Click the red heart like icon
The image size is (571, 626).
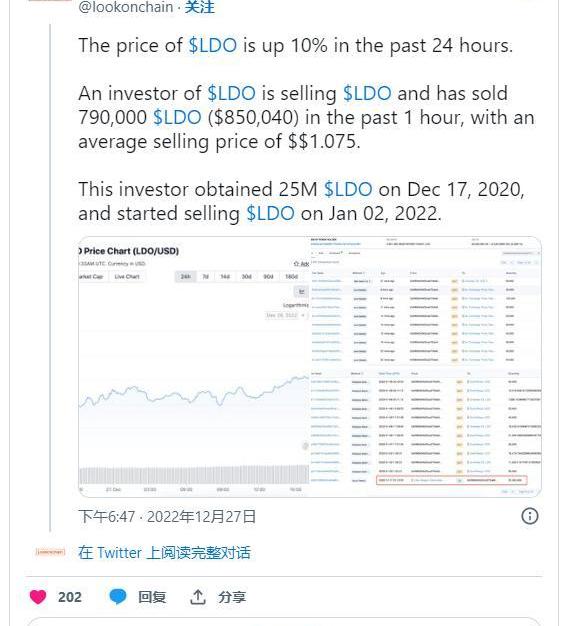point(38,597)
